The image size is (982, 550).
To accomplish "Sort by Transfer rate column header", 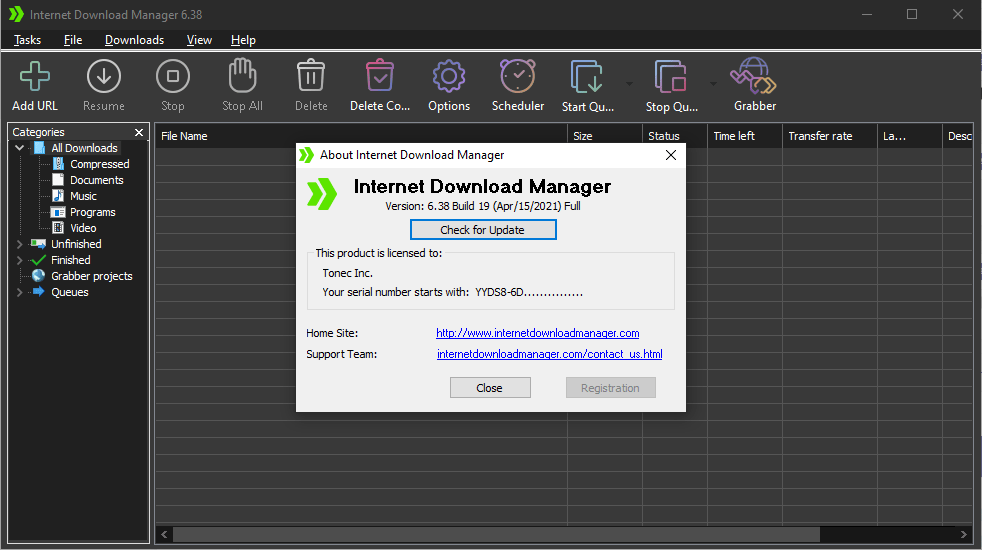I will 830,136.
